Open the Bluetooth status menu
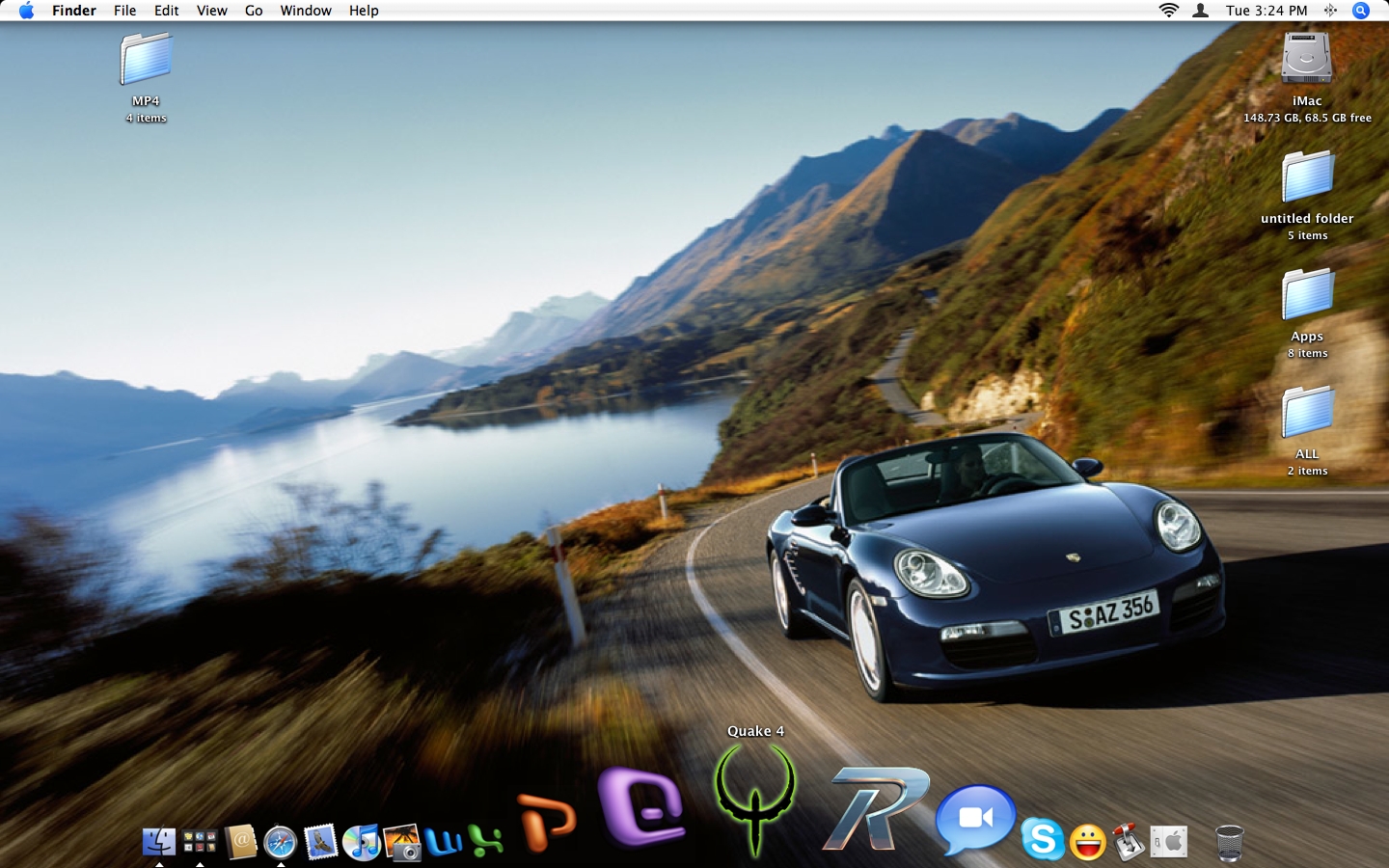Image resolution: width=1389 pixels, height=868 pixels. [x=1330, y=11]
